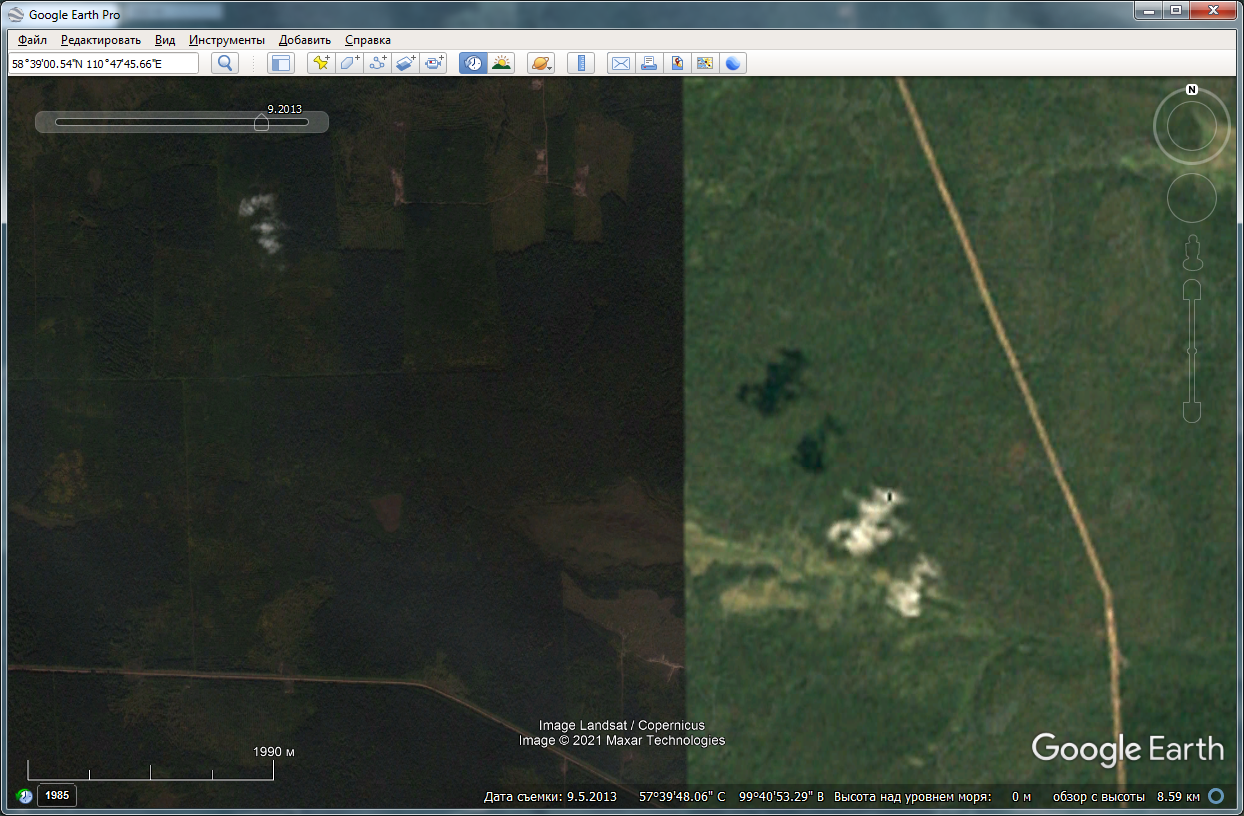This screenshot has height=816, width=1244.
Task: Print the current view
Action: 649,63
